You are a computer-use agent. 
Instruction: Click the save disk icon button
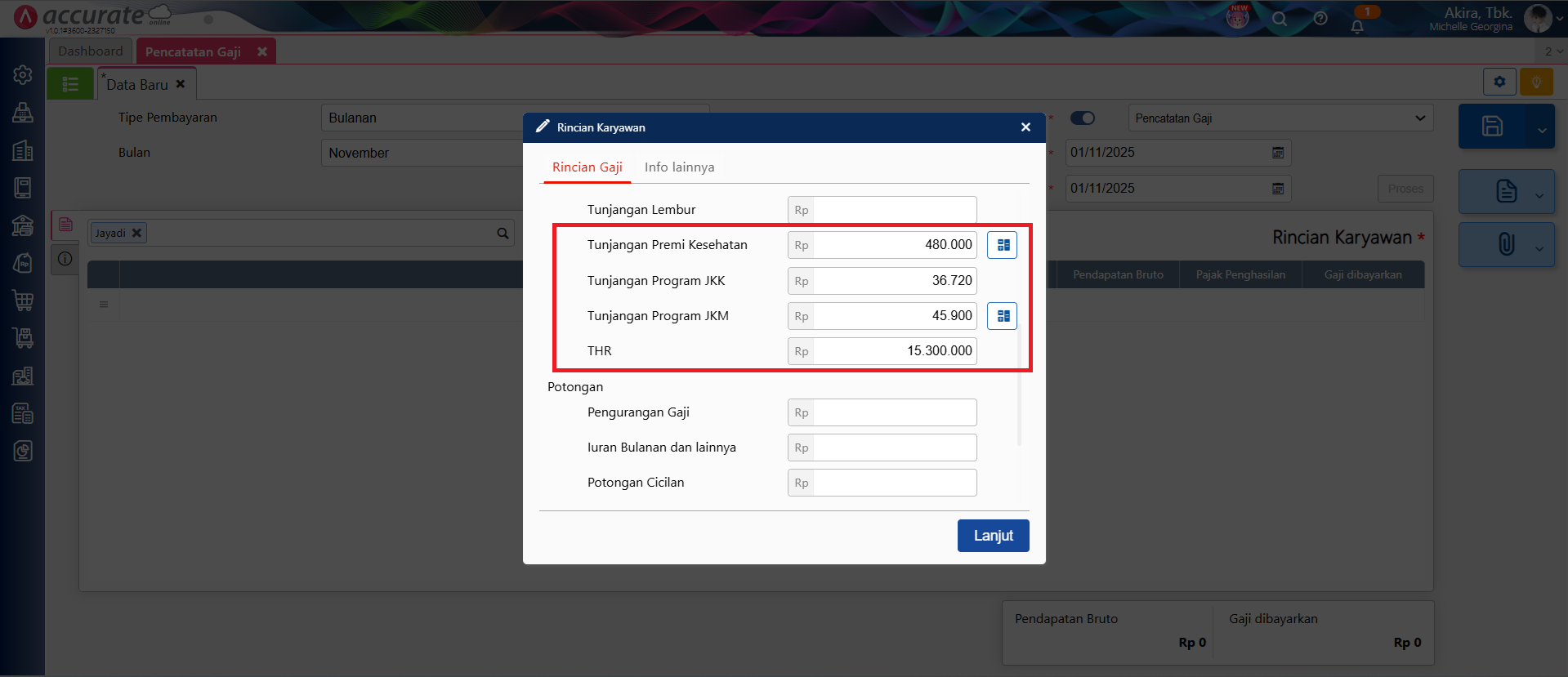[1492, 126]
